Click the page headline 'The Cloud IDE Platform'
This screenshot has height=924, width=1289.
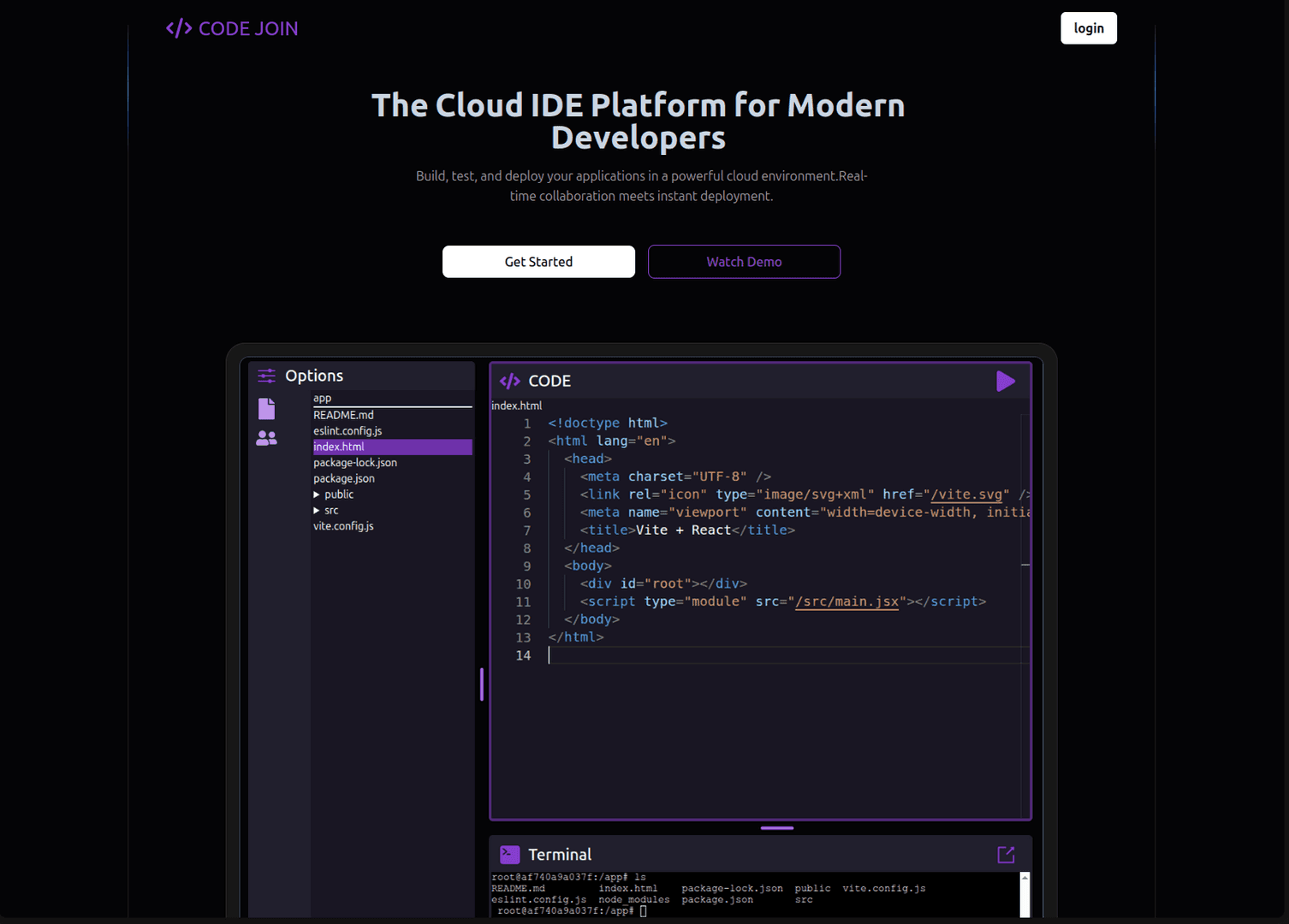pos(638,121)
